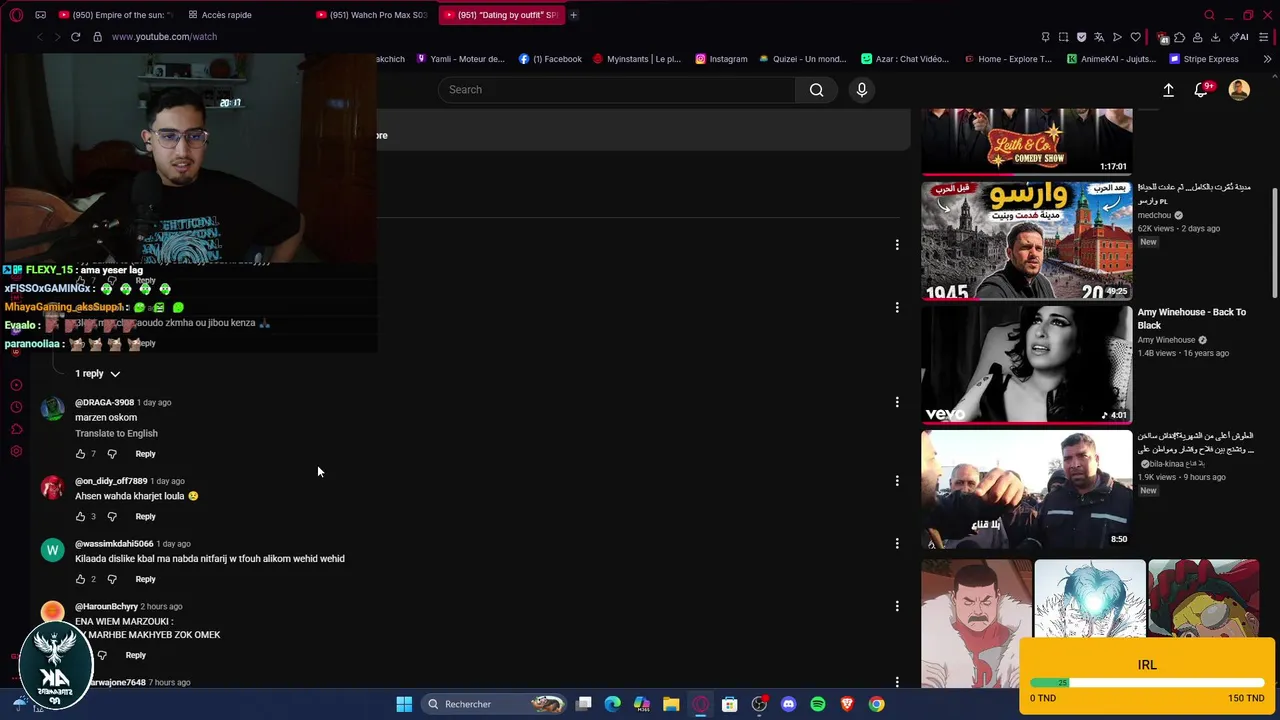Select the 'Dating by outfit' tab
Screen dimensions: 1280x720
[500, 15]
